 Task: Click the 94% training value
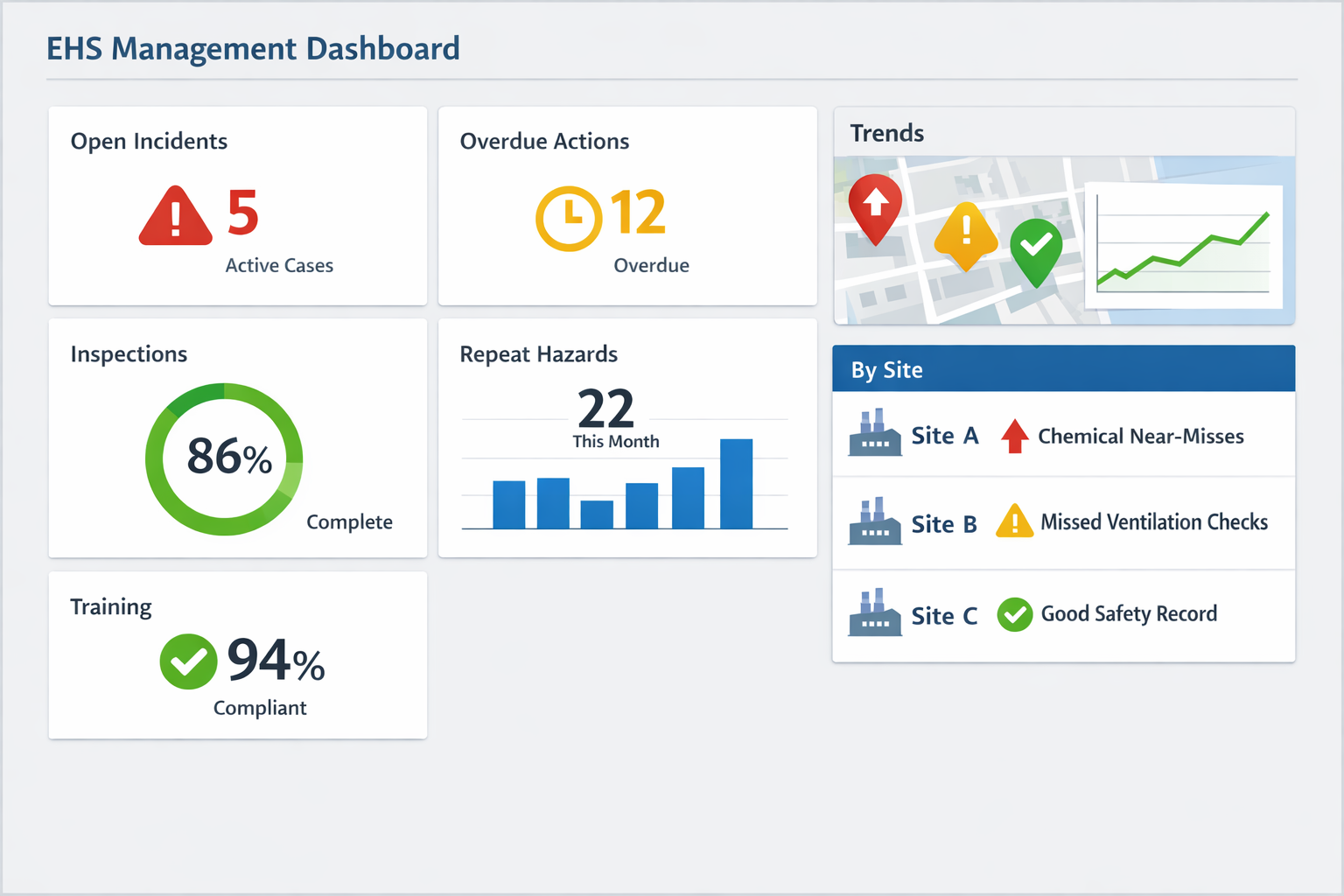click(276, 660)
